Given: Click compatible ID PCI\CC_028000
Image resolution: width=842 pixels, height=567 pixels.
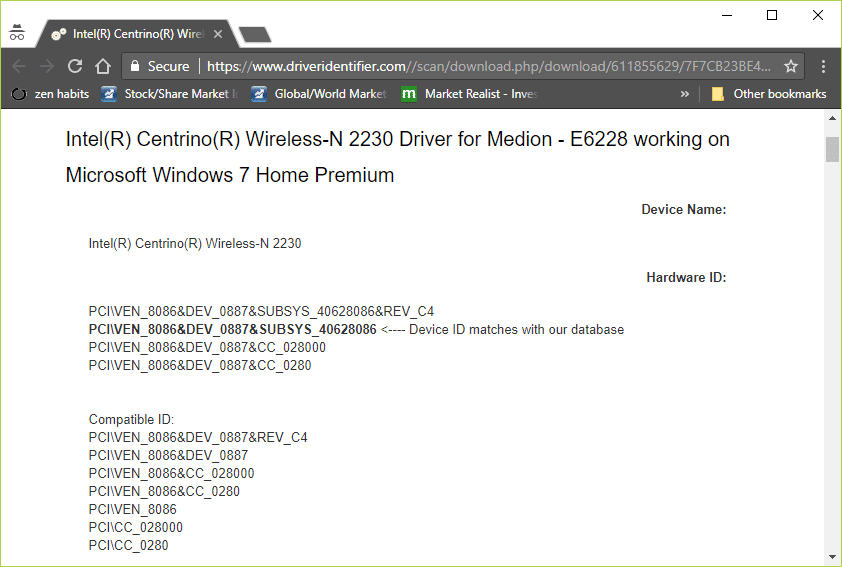Looking at the screenshot, I should (136, 527).
